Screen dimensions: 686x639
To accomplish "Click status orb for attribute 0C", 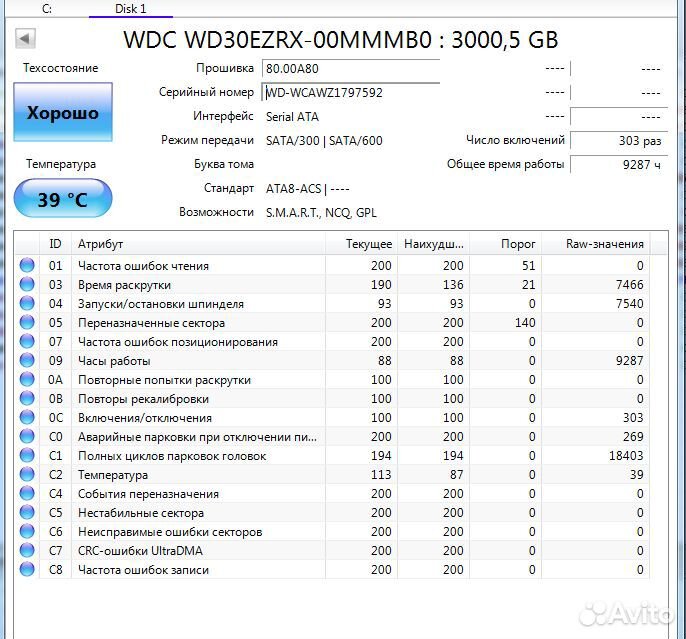I will [27, 417].
